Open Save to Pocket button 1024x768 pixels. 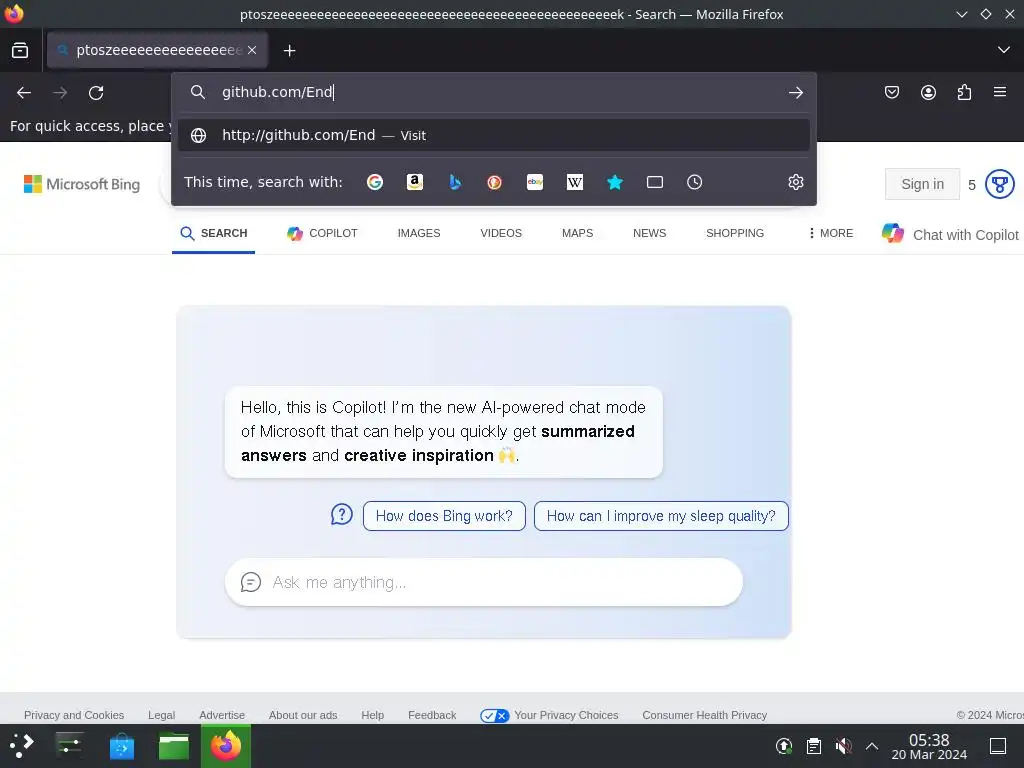click(892, 93)
